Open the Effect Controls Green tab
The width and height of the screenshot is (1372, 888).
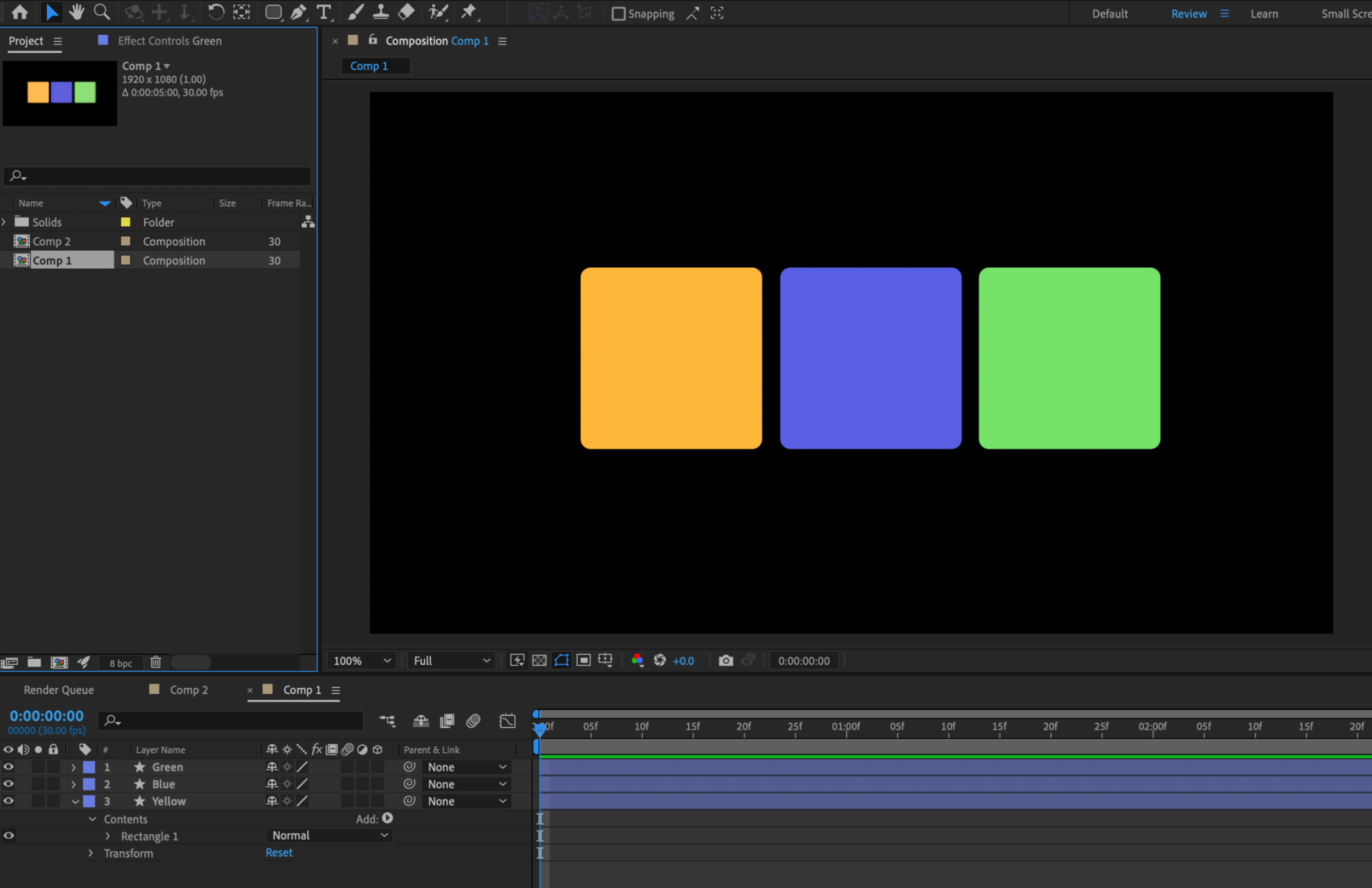click(x=170, y=41)
